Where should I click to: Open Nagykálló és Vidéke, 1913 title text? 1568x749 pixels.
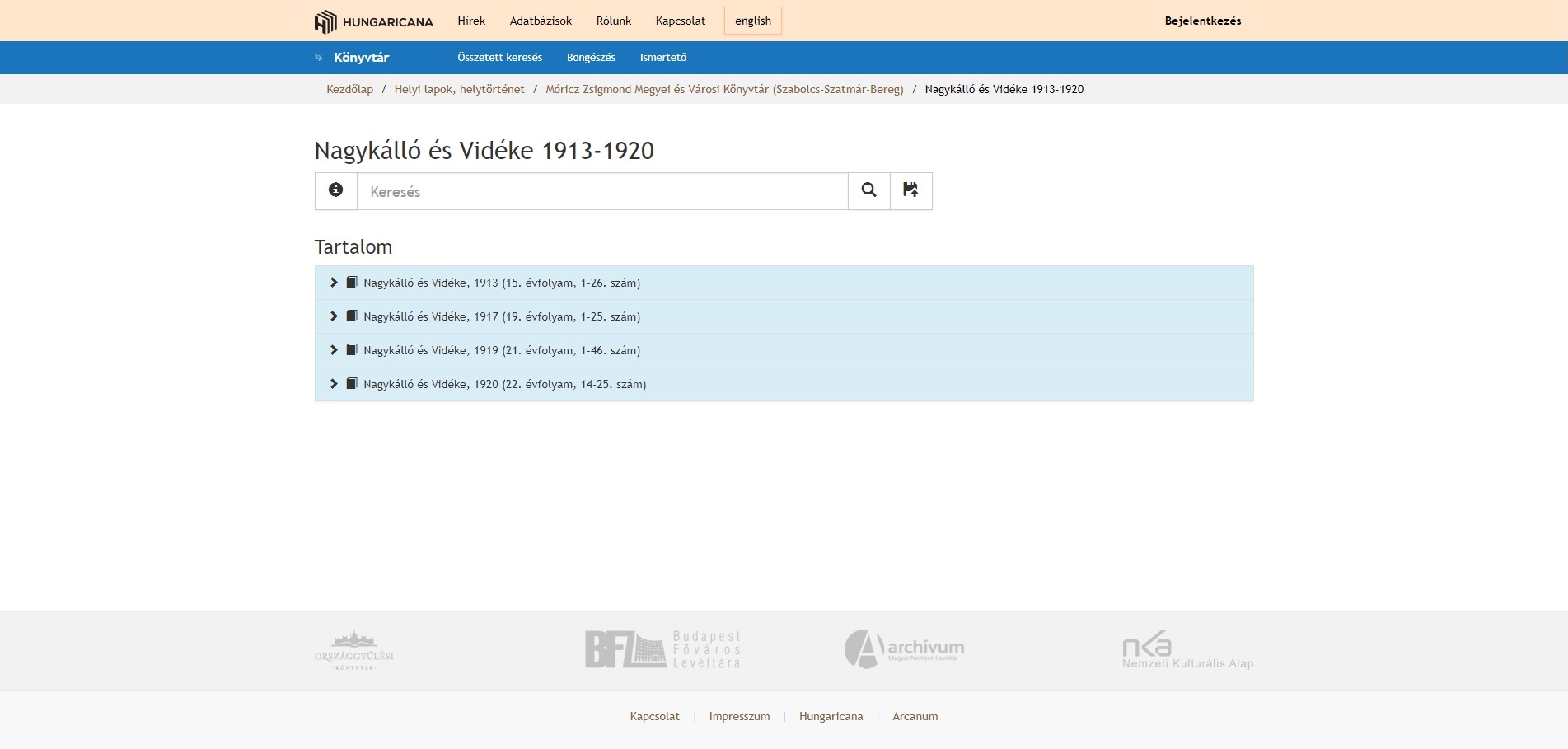[x=502, y=283]
